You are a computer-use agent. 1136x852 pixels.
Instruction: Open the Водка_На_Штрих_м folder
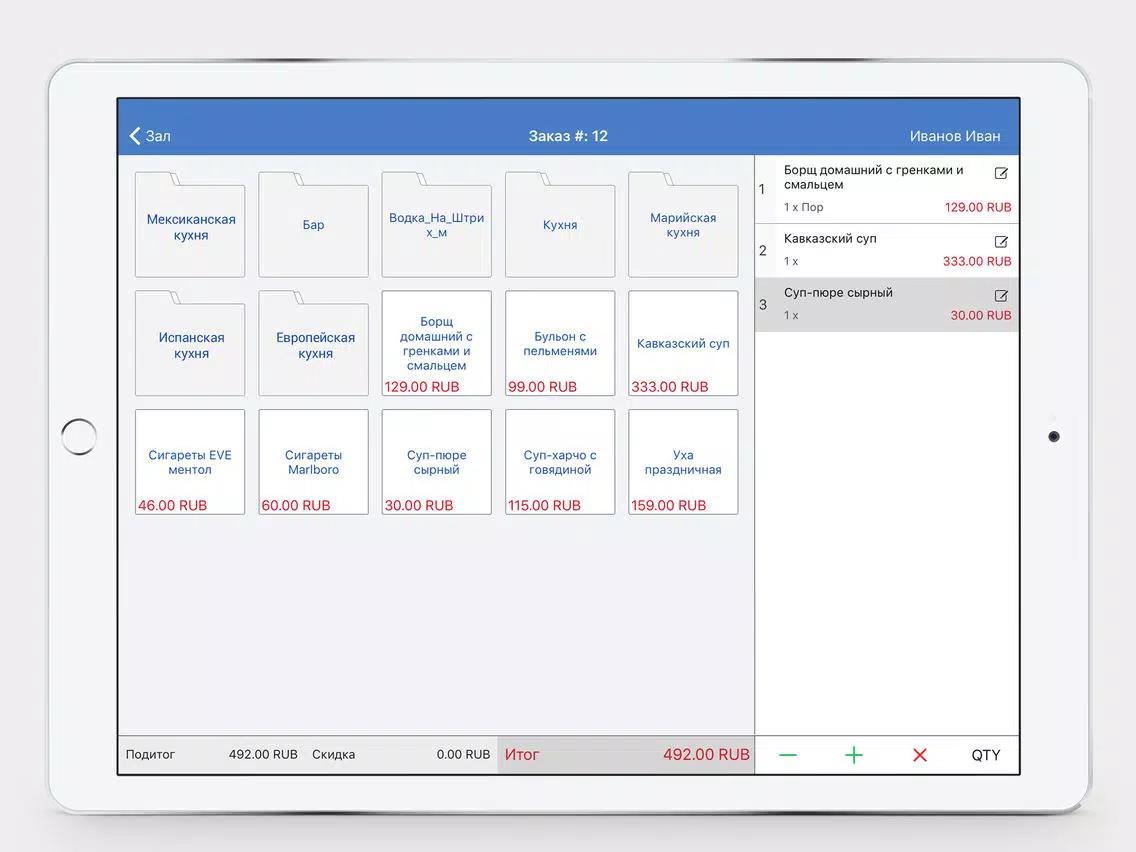click(437, 225)
